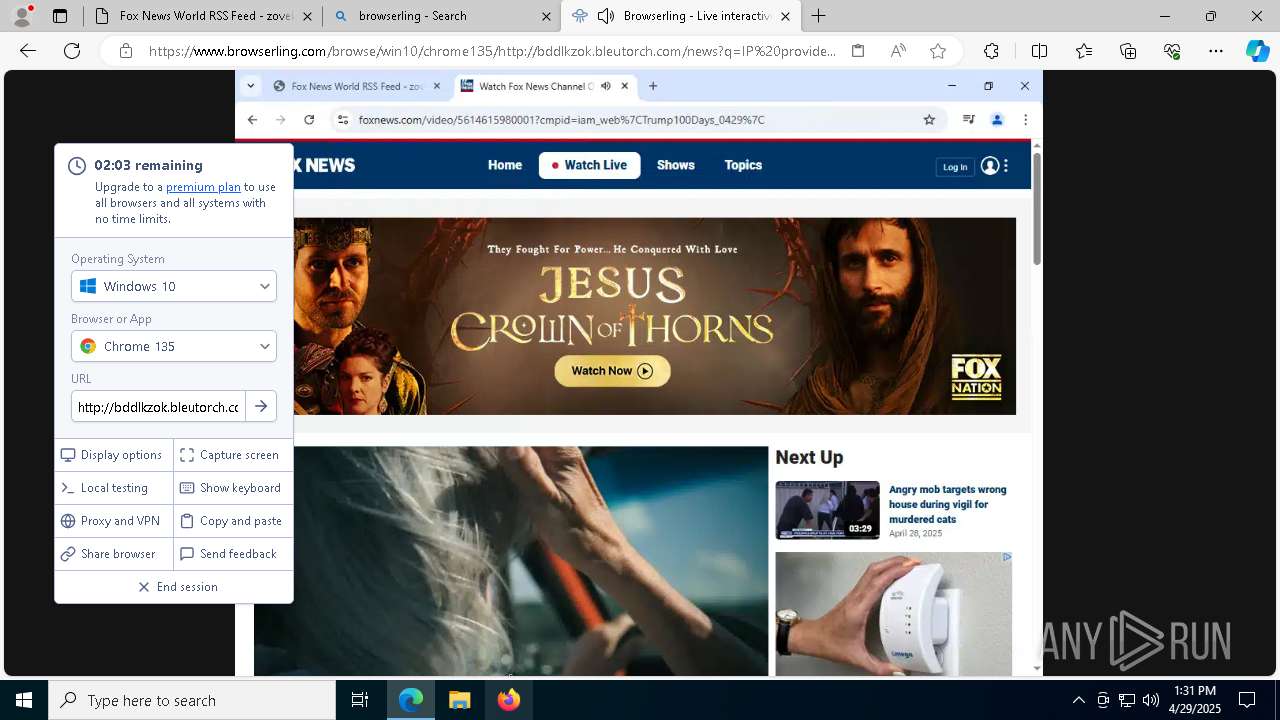Open new Edge tab
Viewport: 1280px width, 720px height.
[x=818, y=16]
